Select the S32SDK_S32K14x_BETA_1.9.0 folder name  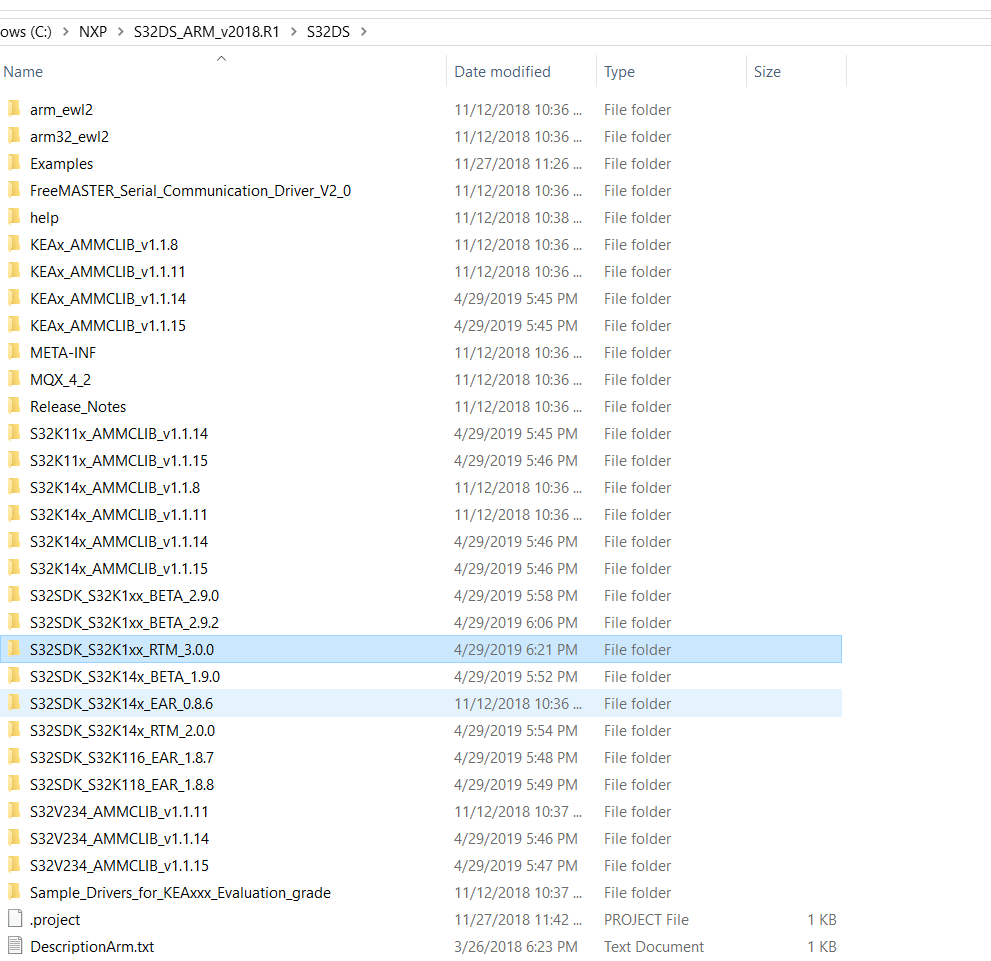125,677
